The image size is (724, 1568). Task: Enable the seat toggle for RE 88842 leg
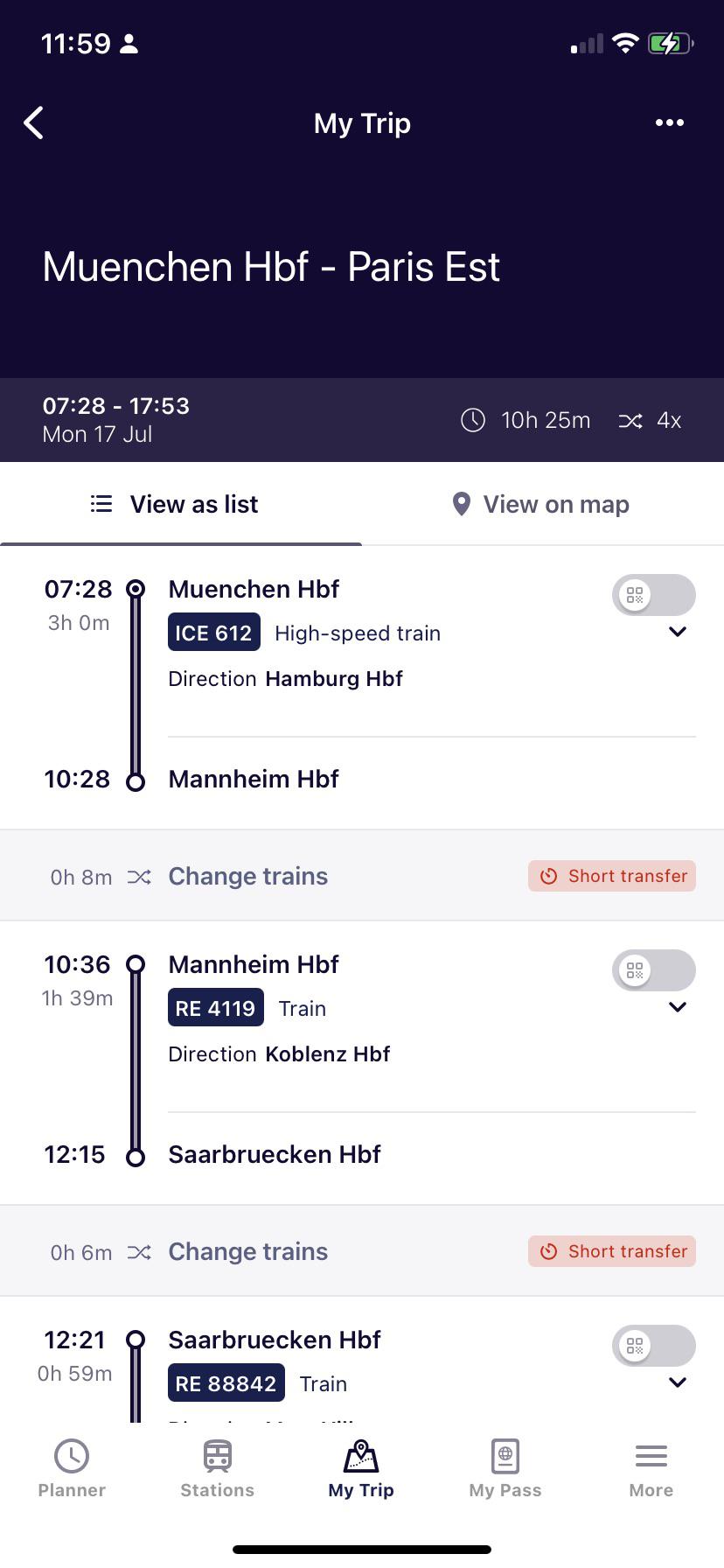pyautogui.click(x=653, y=1346)
